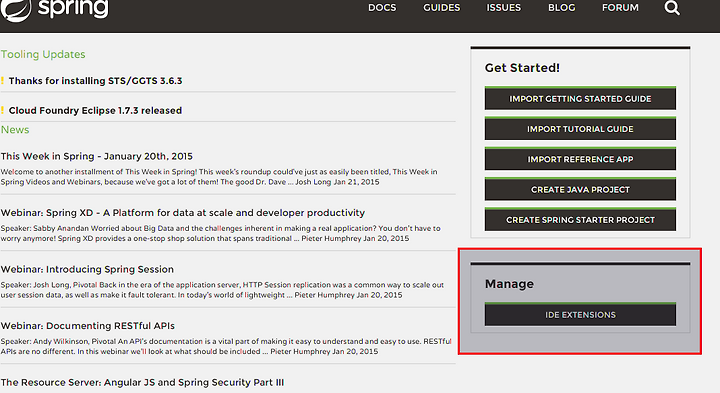
Task: Click the Spring leaf logo icon
Action: pos(15,9)
